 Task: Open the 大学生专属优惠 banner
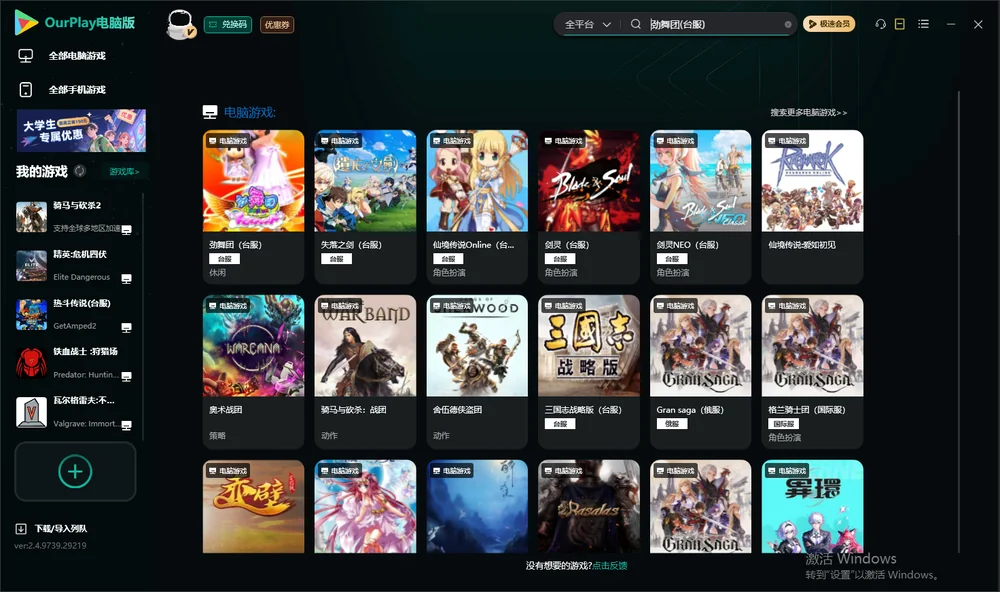[81, 131]
